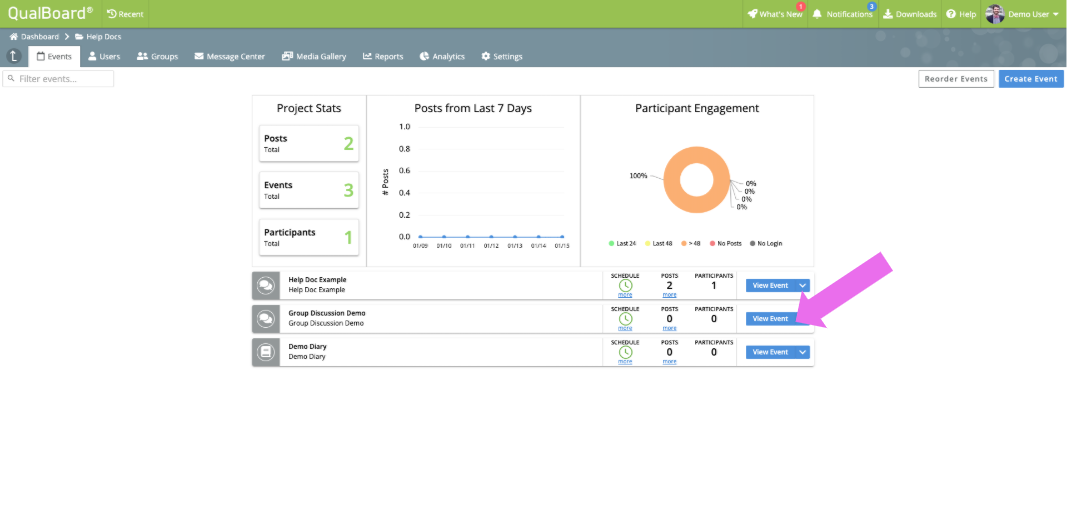1067x508 pixels.
Task: Open the Message Center tab
Action: tap(229, 56)
